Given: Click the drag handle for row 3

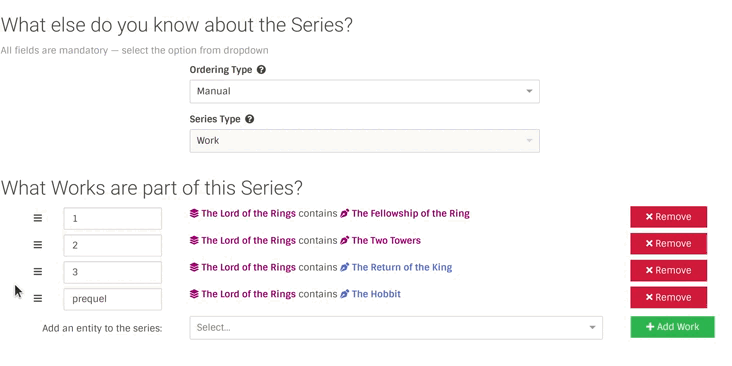Looking at the screenshot, I should (x=38, y=272).
